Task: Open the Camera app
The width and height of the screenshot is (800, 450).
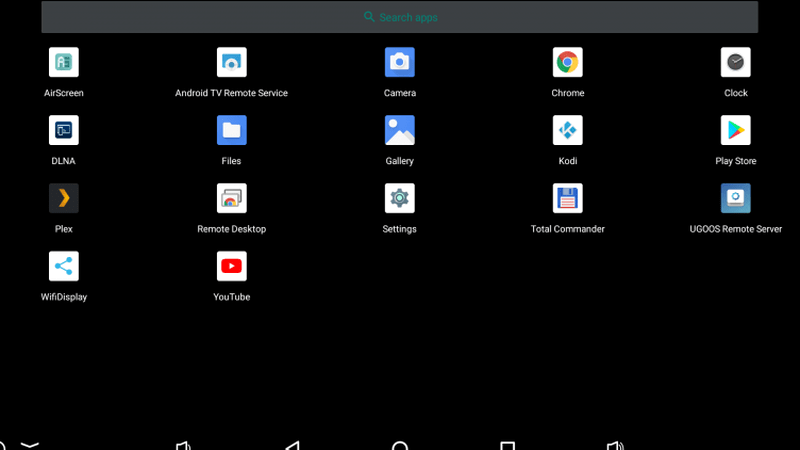Action: 399,62
